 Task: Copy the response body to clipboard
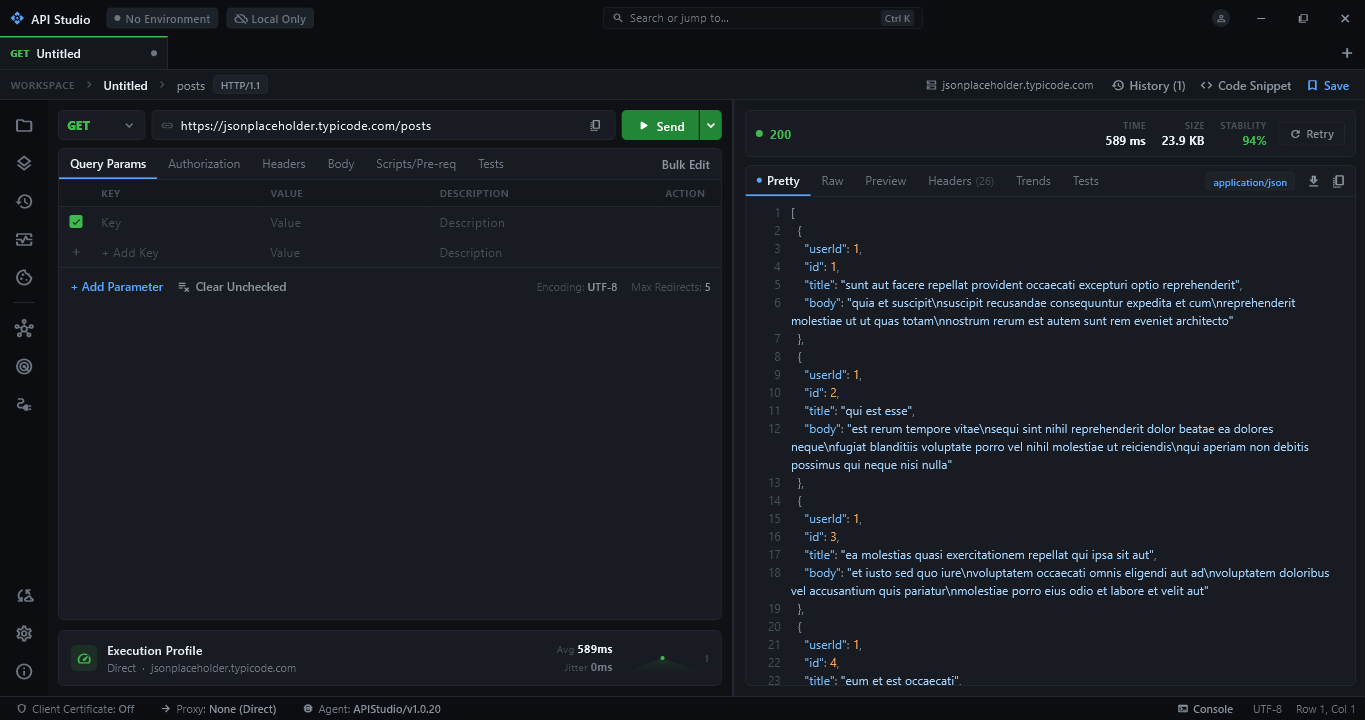click(x=1339, y=181)
